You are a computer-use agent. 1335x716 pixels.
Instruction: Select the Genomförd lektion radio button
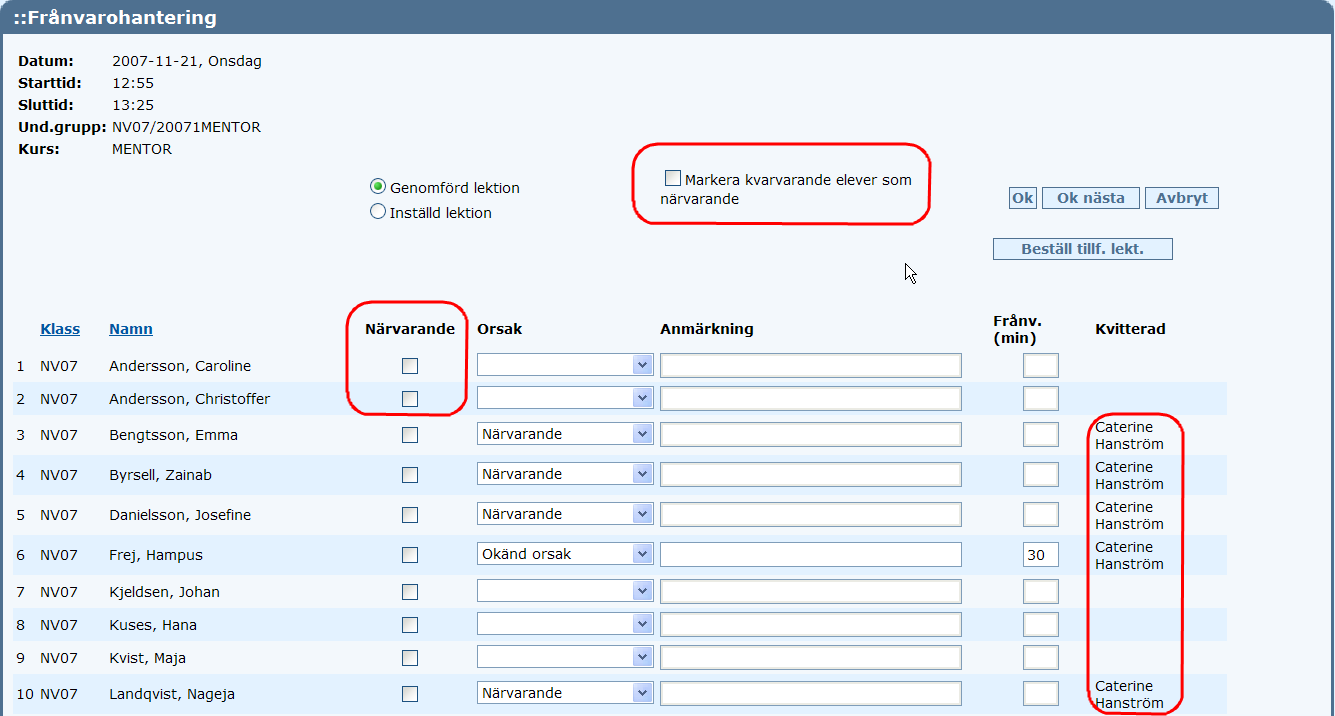point(378,187)
